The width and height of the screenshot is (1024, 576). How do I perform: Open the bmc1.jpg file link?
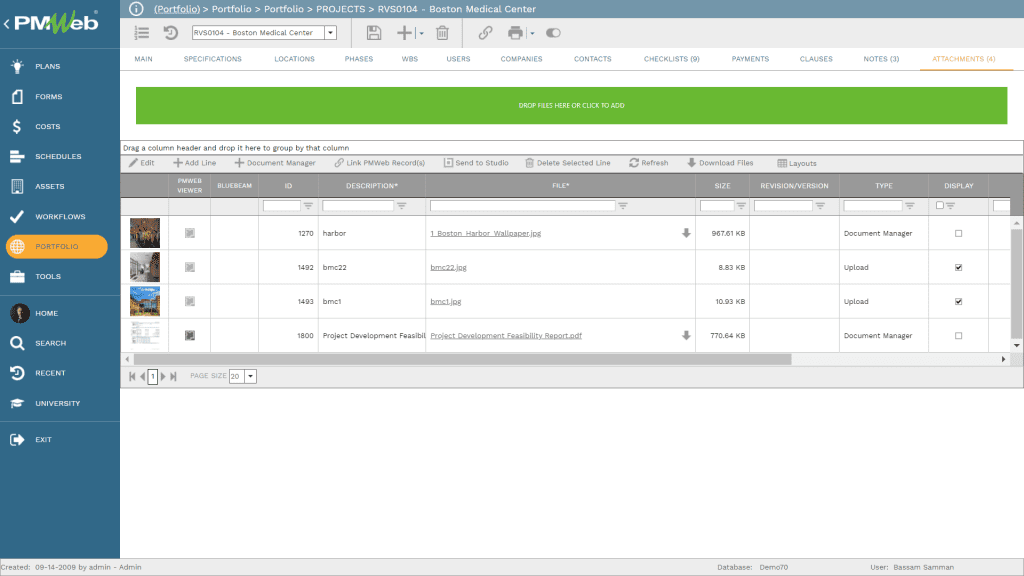click(445, 301)
